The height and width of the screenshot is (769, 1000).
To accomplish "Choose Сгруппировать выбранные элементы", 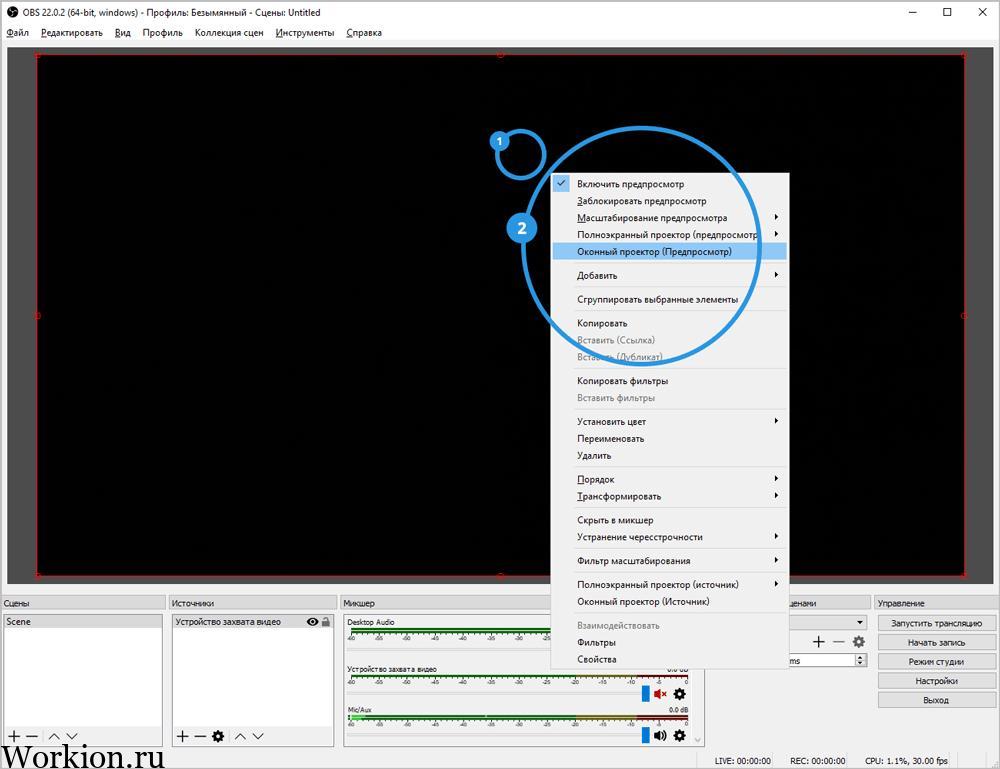I will coord(670,299).
